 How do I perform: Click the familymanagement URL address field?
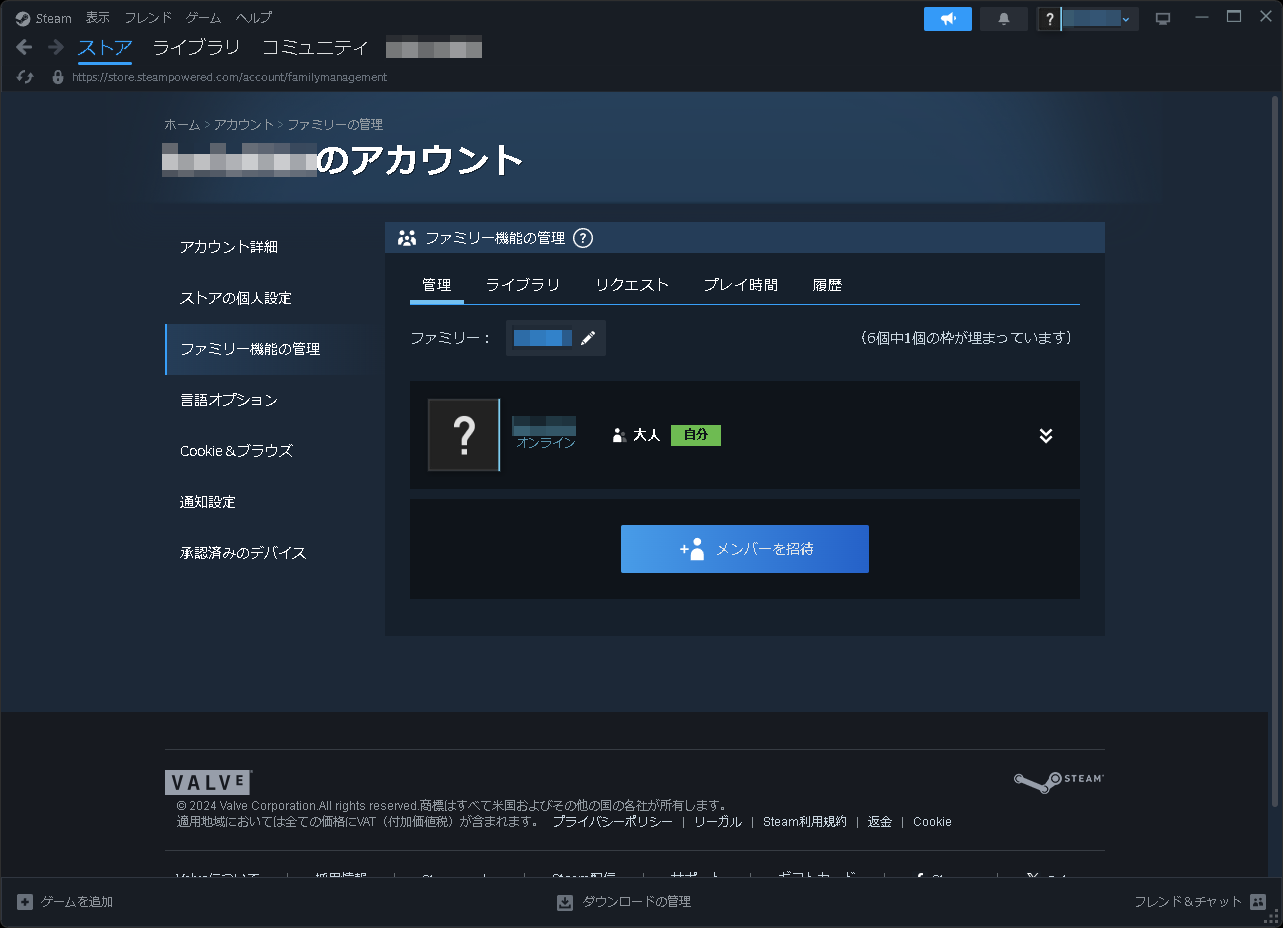[x=230, y=76]
